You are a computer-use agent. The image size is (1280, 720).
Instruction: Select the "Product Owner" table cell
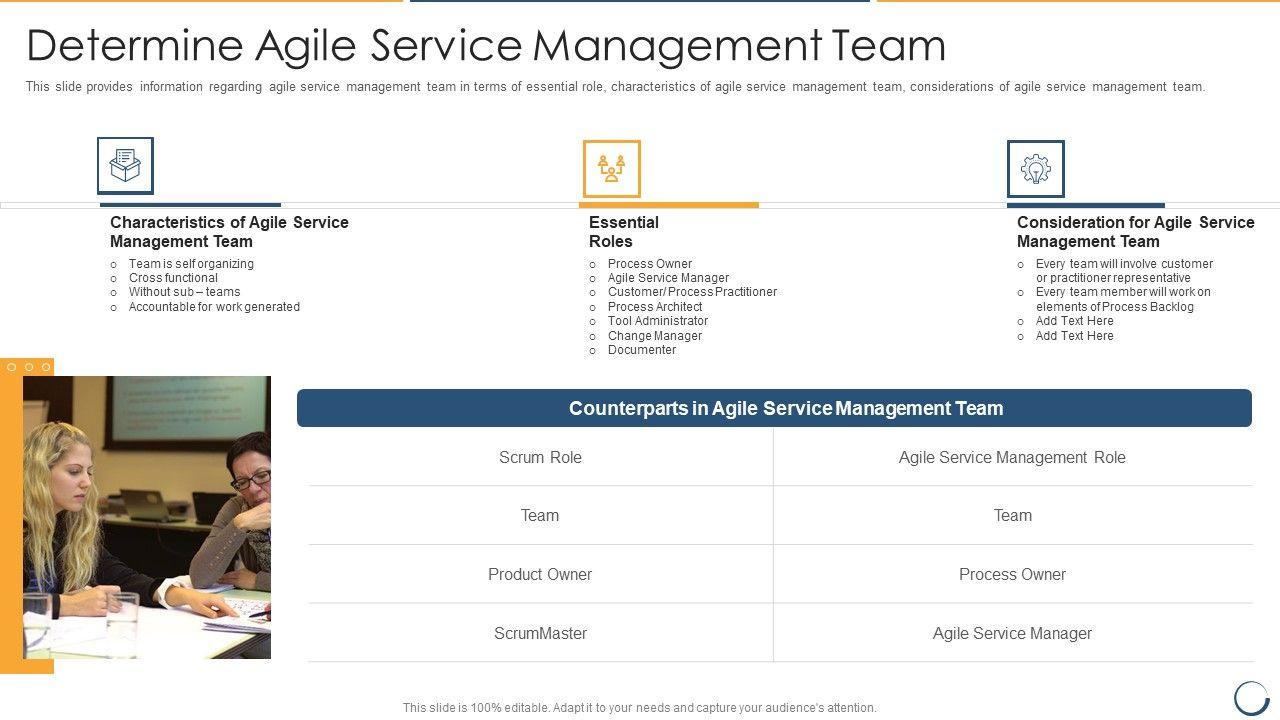540,574
